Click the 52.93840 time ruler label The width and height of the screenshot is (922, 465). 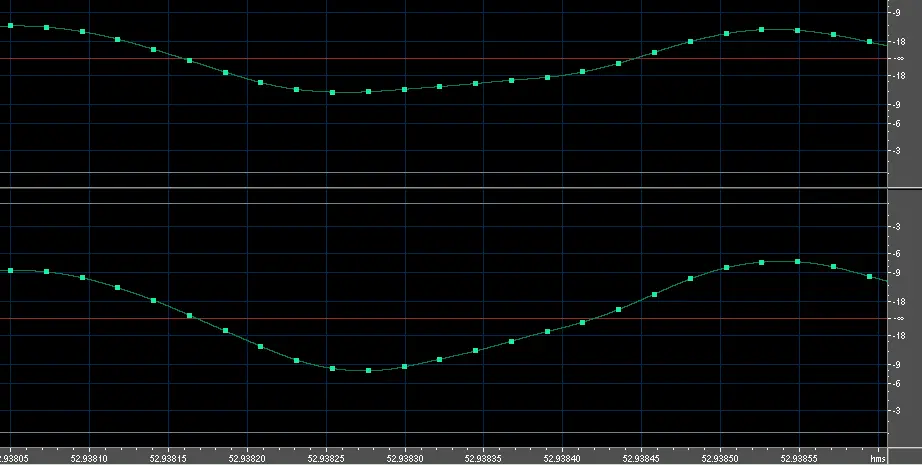562,458
